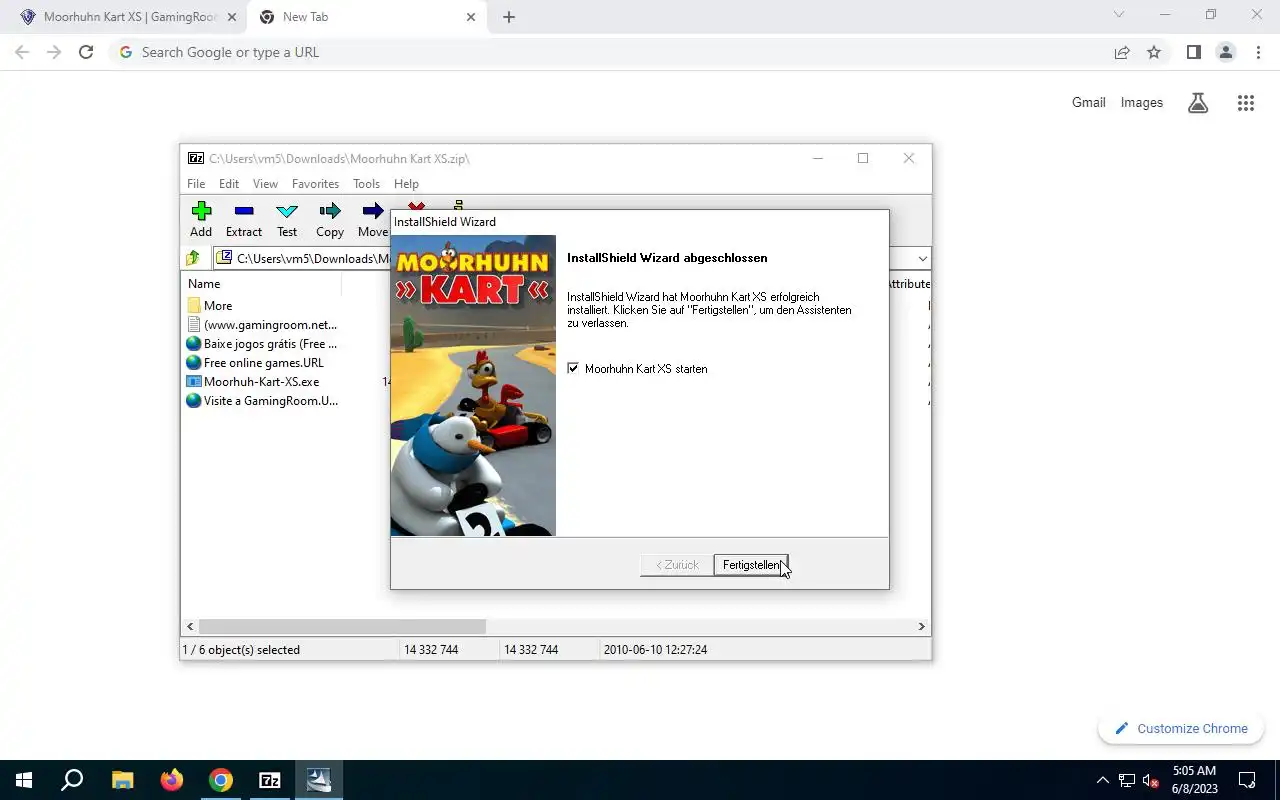Toggle the Chrome side panel icon
The image size is (1280, 800).
[1193, 52]
